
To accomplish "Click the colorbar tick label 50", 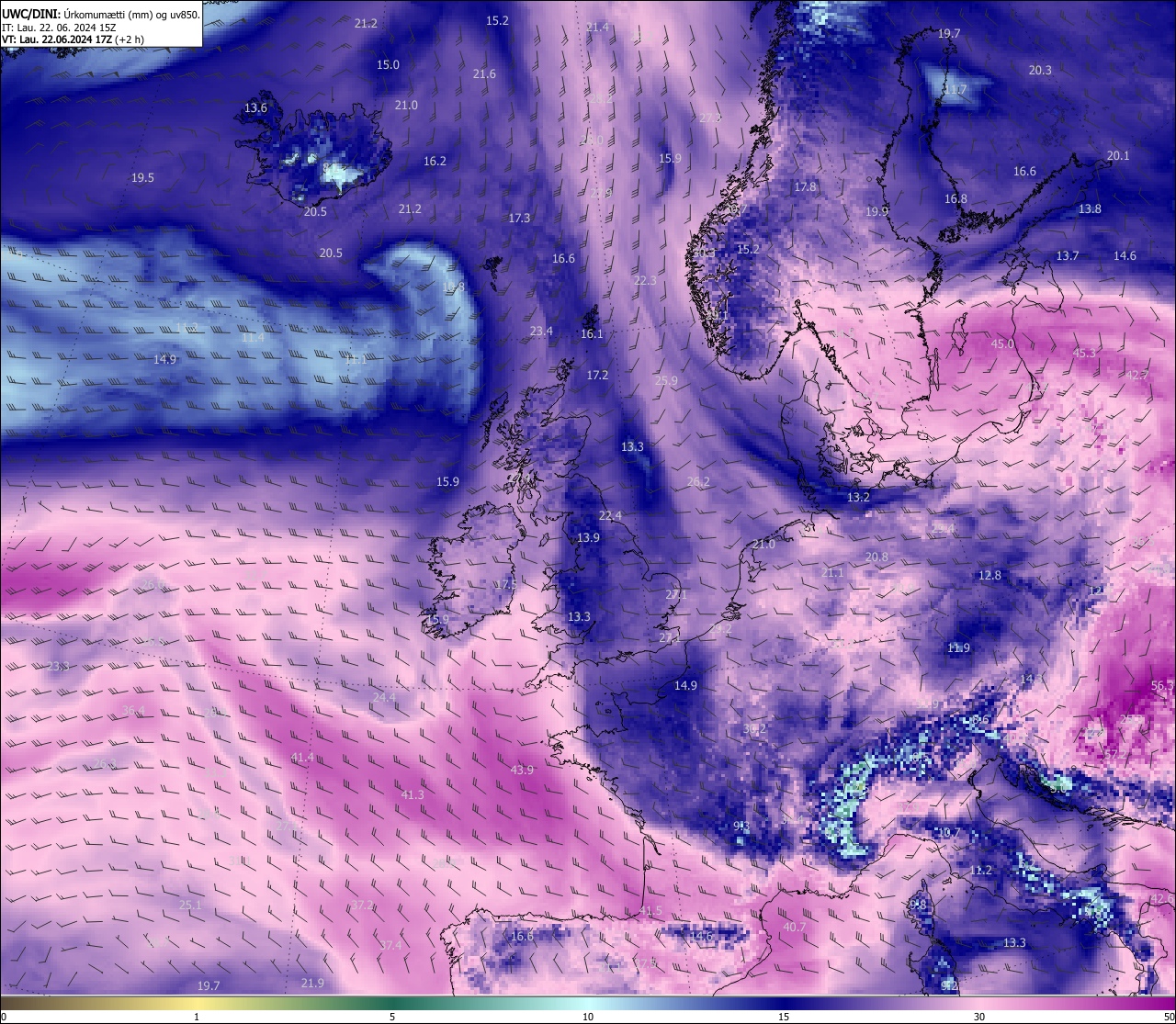I will (1169, 1017).
